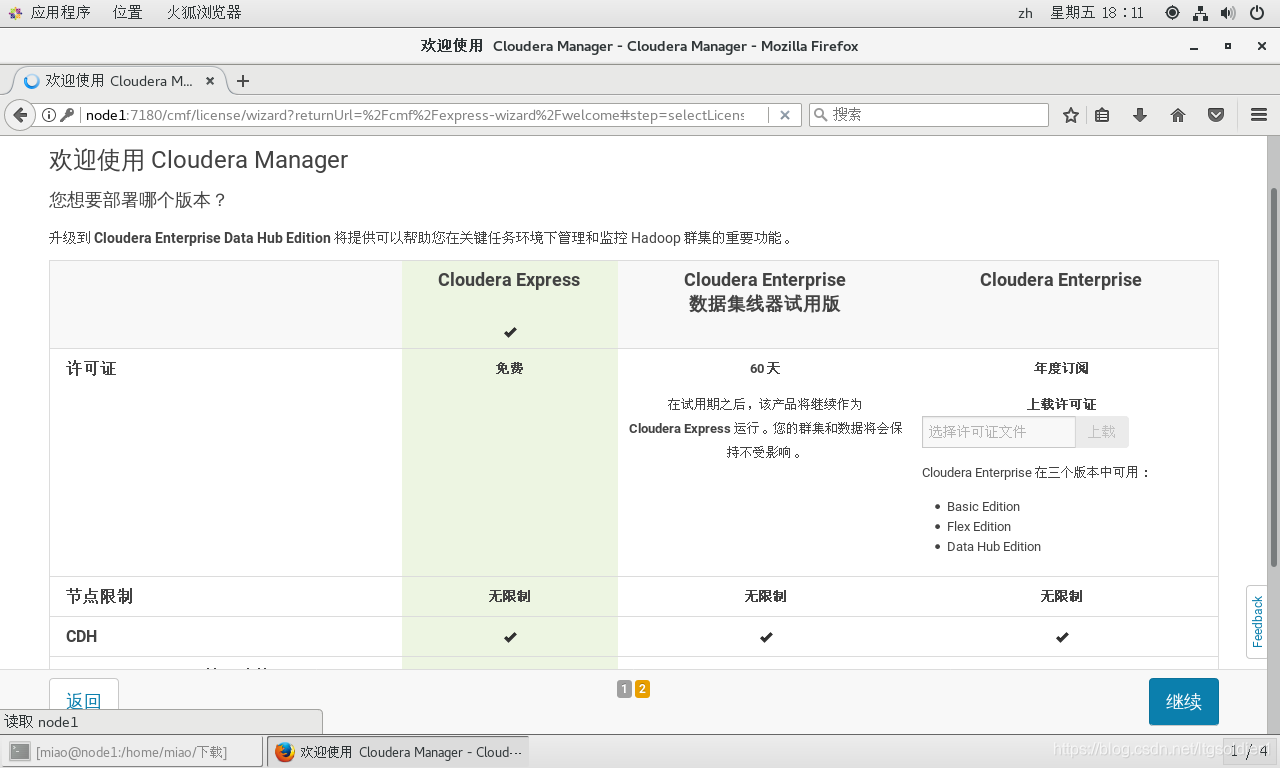Image resolution: width=1280 pixels, height=768 pixels.
Task: Click the checkmark under Cloudera Express header
Action: pos(510,332)
